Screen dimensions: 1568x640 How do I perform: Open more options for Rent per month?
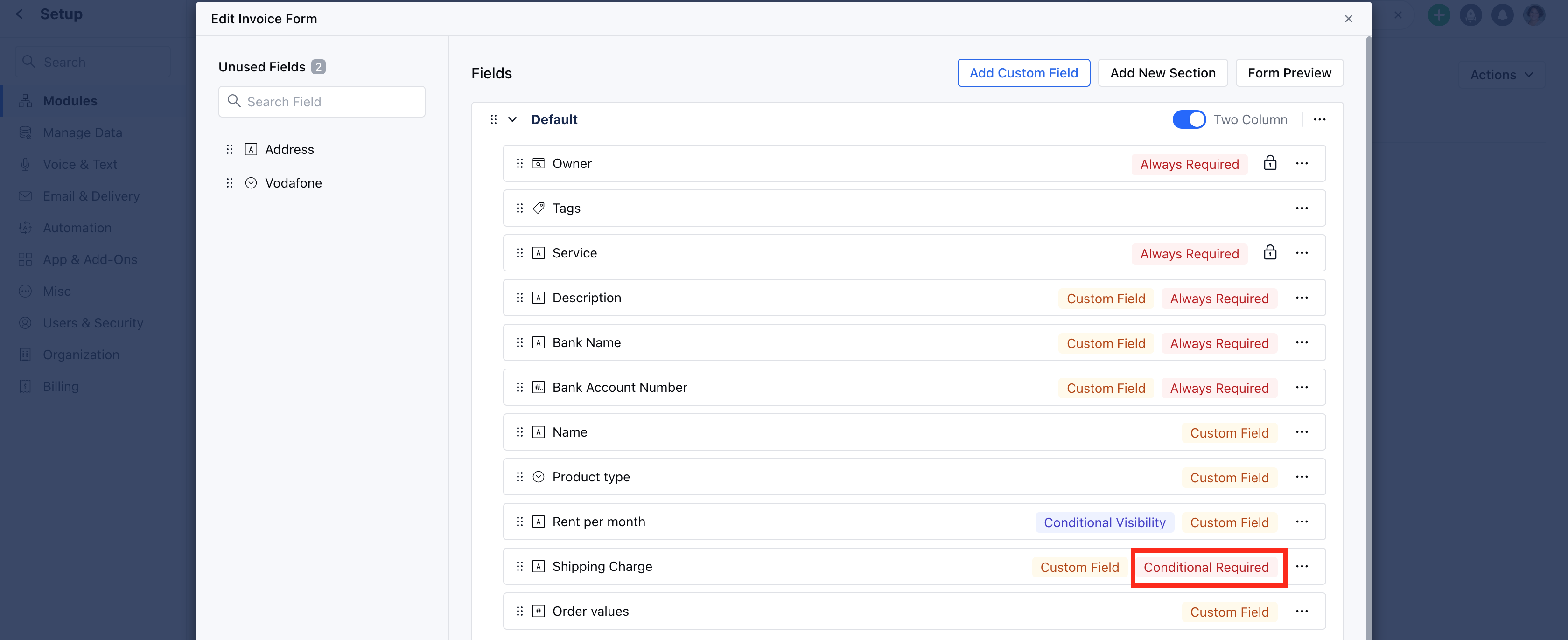(1302, 522)
